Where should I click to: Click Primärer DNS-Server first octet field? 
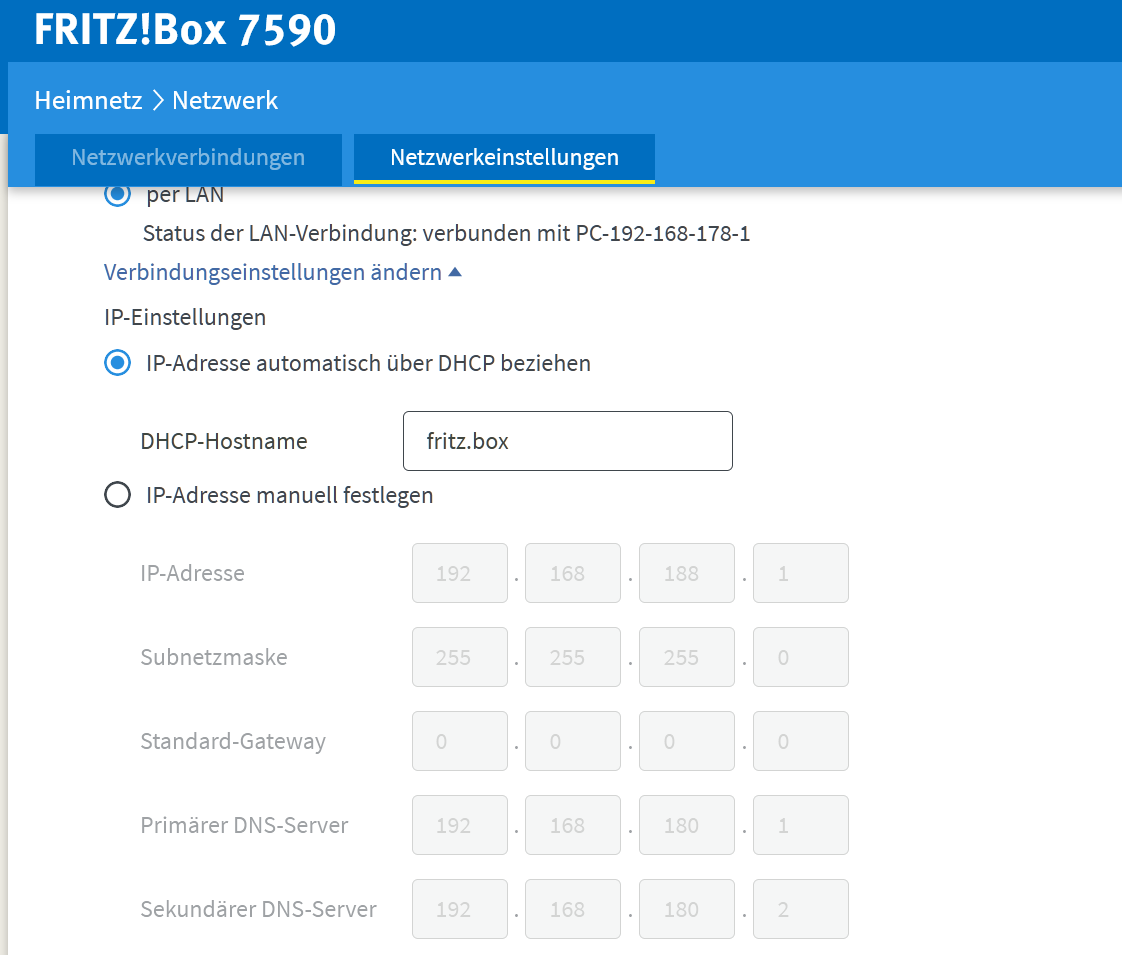[x=459, y=825]
